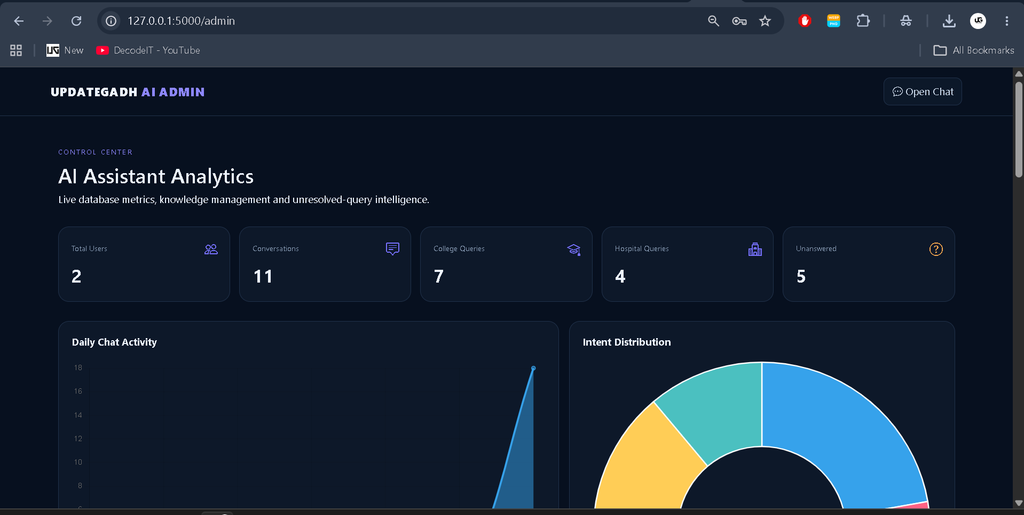
Task: Click the zoom magnifier icon in address bar
Action: [713, 21]
